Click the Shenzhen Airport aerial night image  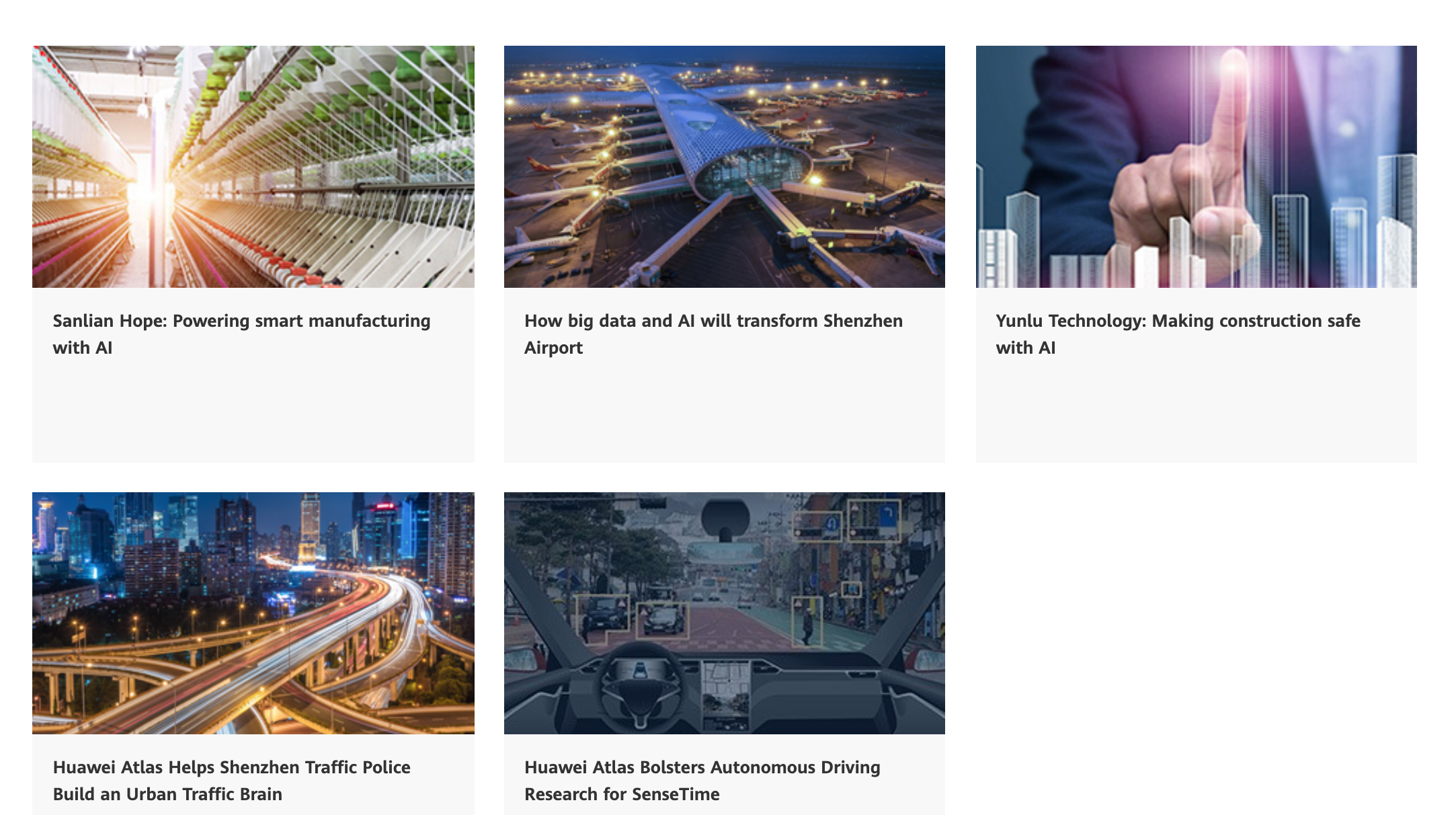725,167
